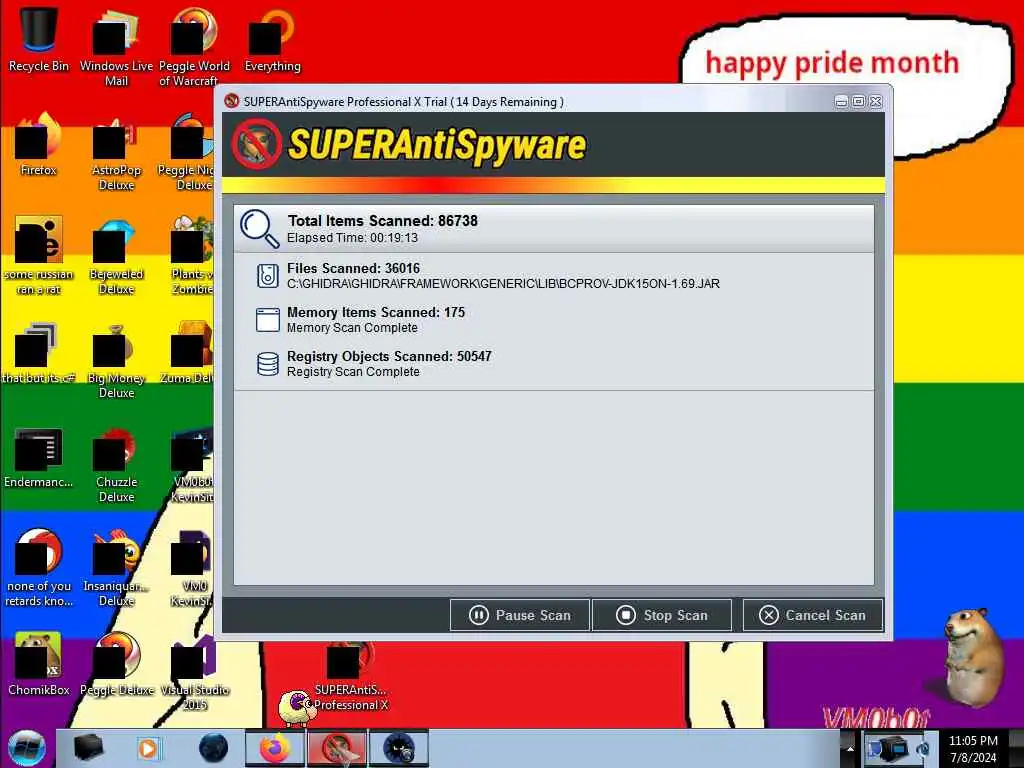Click 'Registry Scan Complete' status text
This screenshot has height=768, width=1024.
tap(353, 372)
